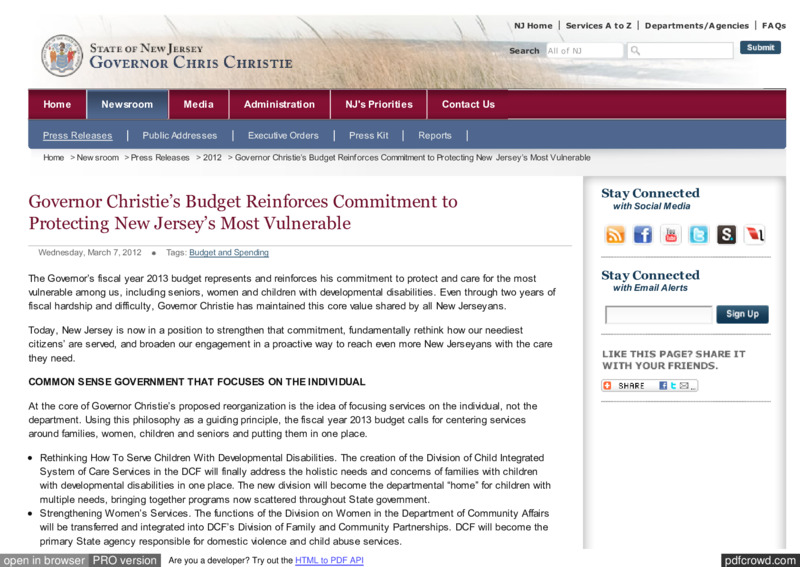Open the Facebook social icon

pyautogui.click(x=643, y=235)
